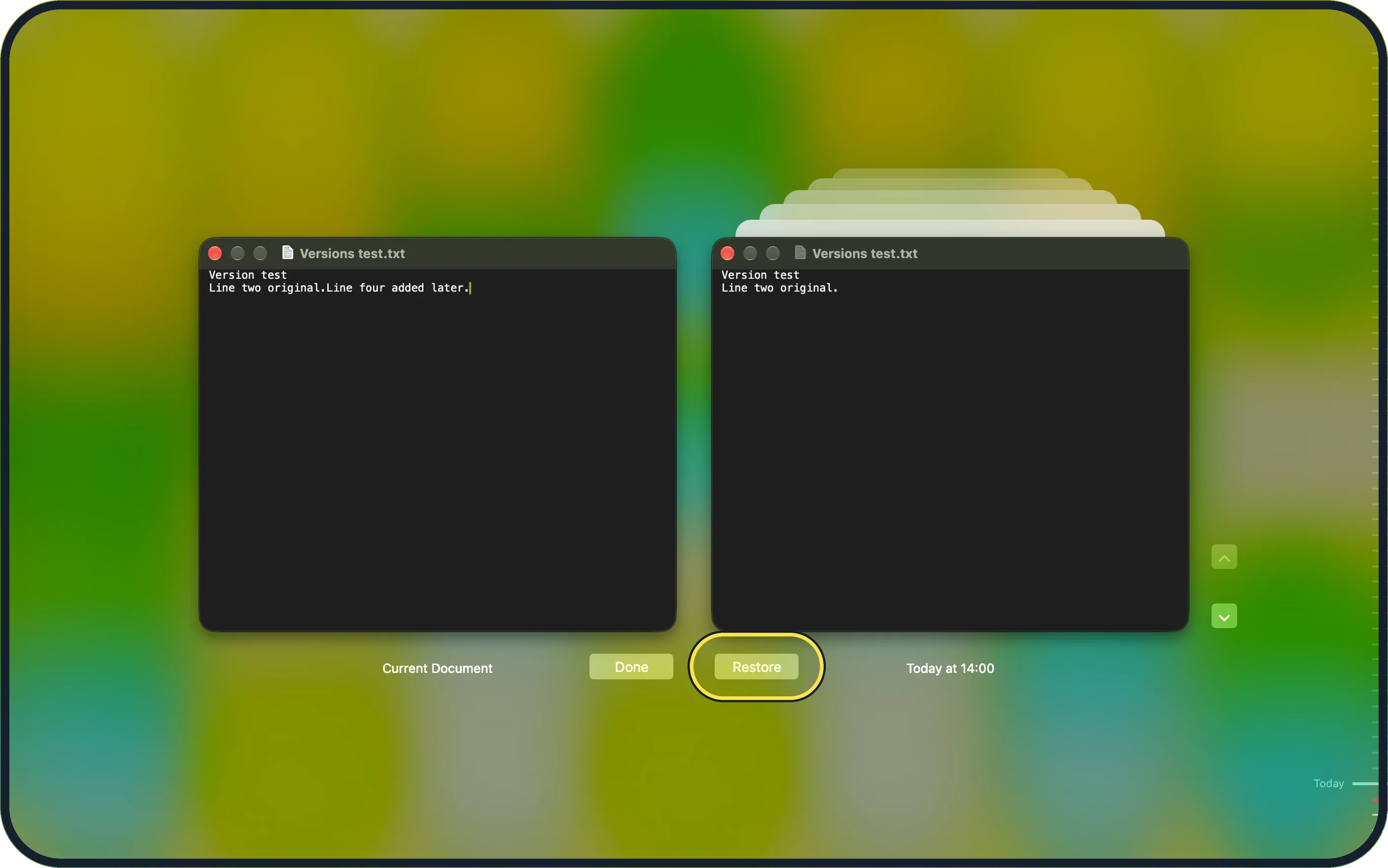Click the Done button

(631, 667)
